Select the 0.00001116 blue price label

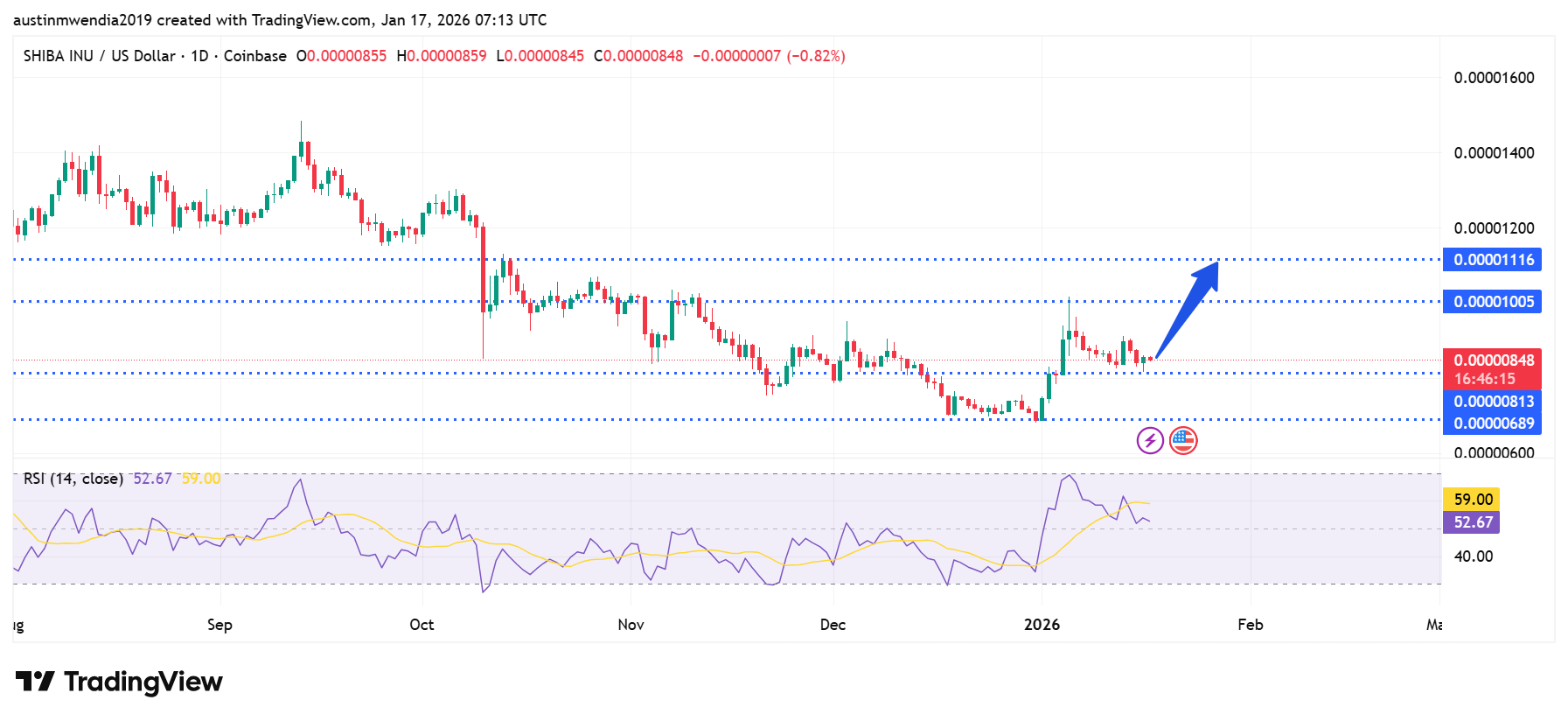(x=1492, y=260)
